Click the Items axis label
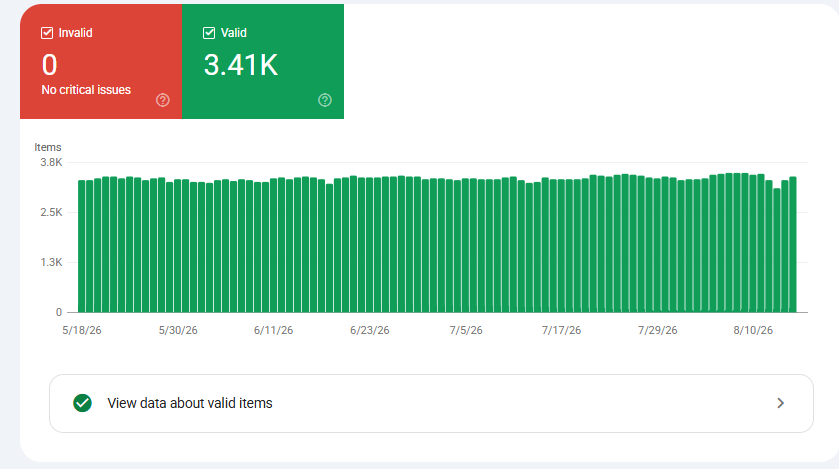The width and height of the screenshot is (839, 469). pos(48,147)
